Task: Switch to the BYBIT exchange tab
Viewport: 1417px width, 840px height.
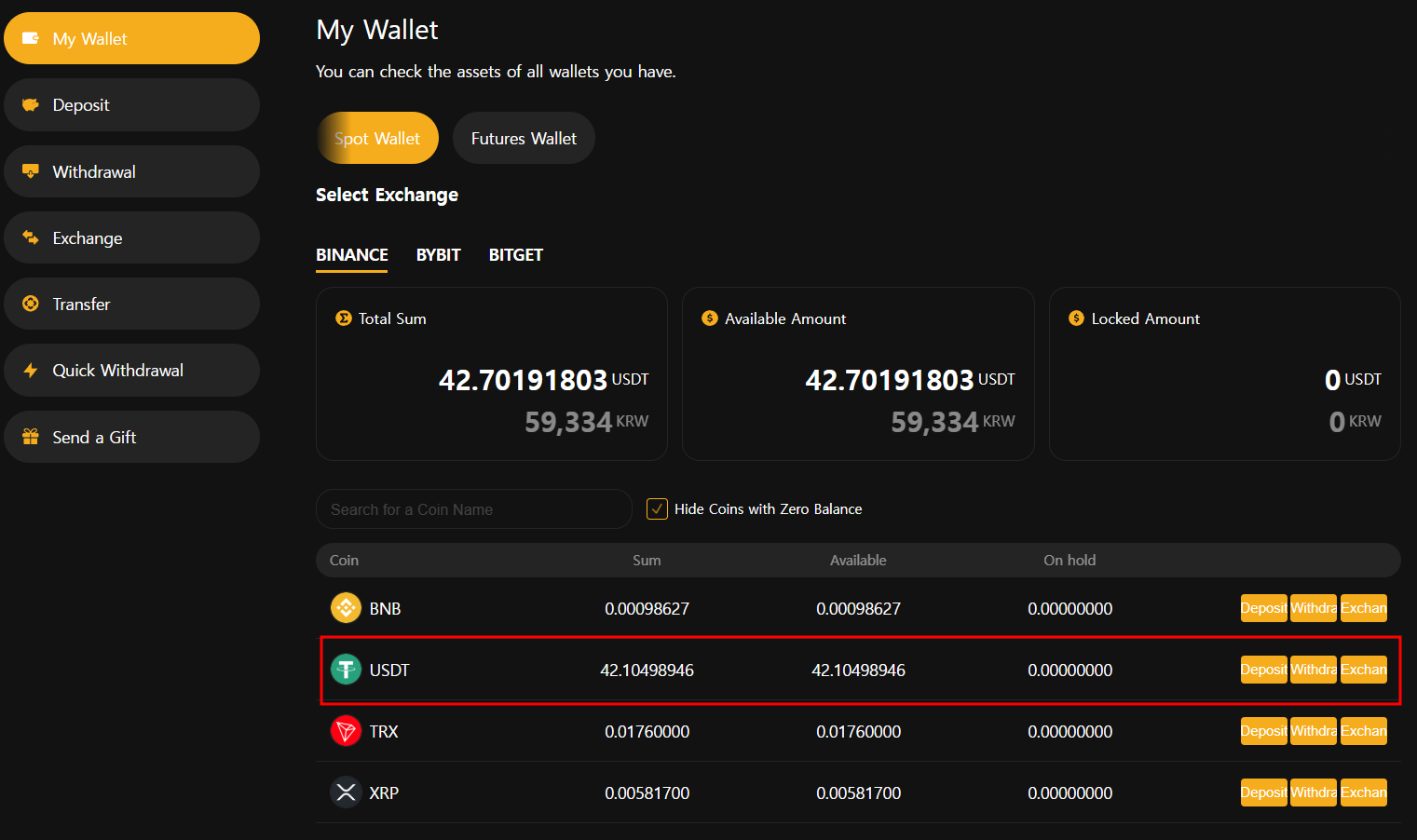Action: (x=438, y=255)
